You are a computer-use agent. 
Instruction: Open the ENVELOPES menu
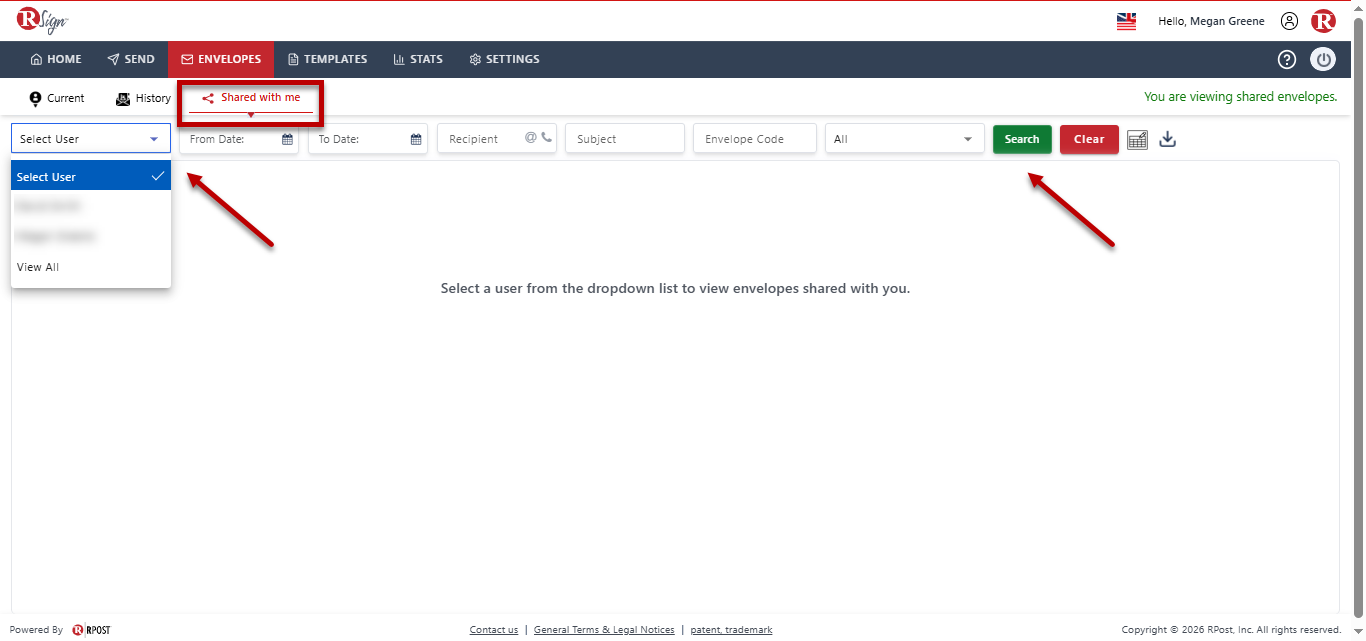[x=221, y=59]
